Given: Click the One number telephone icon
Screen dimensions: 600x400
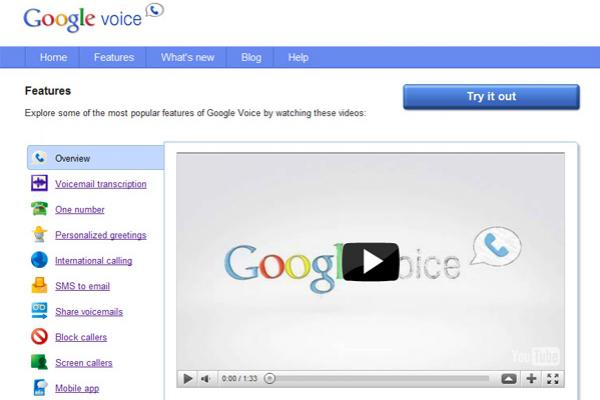Looking at the screenshot, I should click(39, 209).
